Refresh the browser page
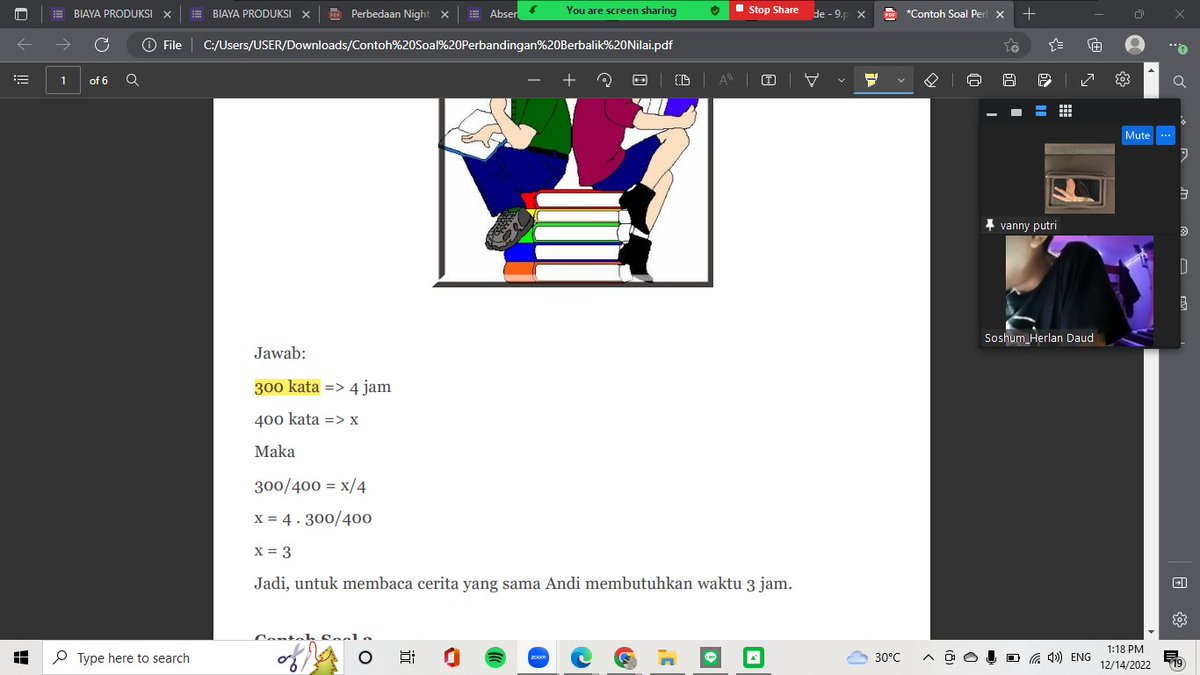This screenshot has width=1200, height=675. pyautogui.click(x=101, y=45)
